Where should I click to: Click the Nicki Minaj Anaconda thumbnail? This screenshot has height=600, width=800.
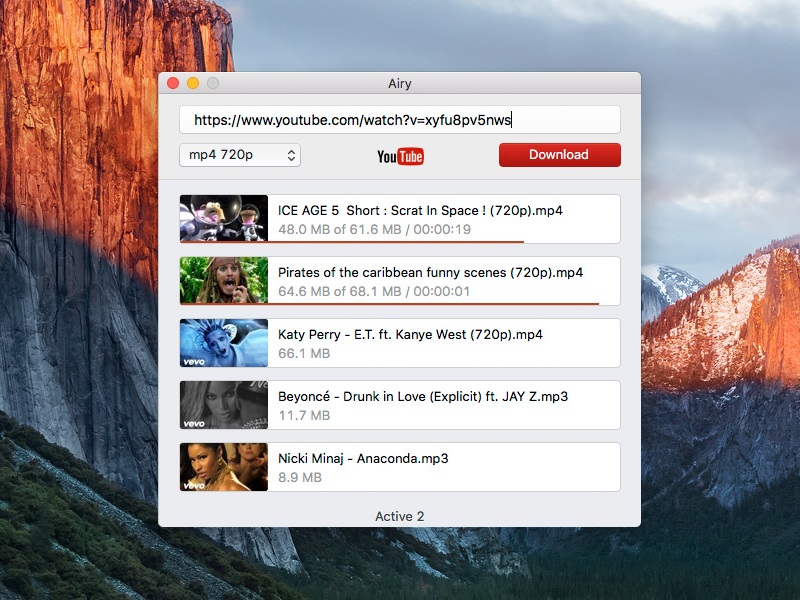click(224, 467)
